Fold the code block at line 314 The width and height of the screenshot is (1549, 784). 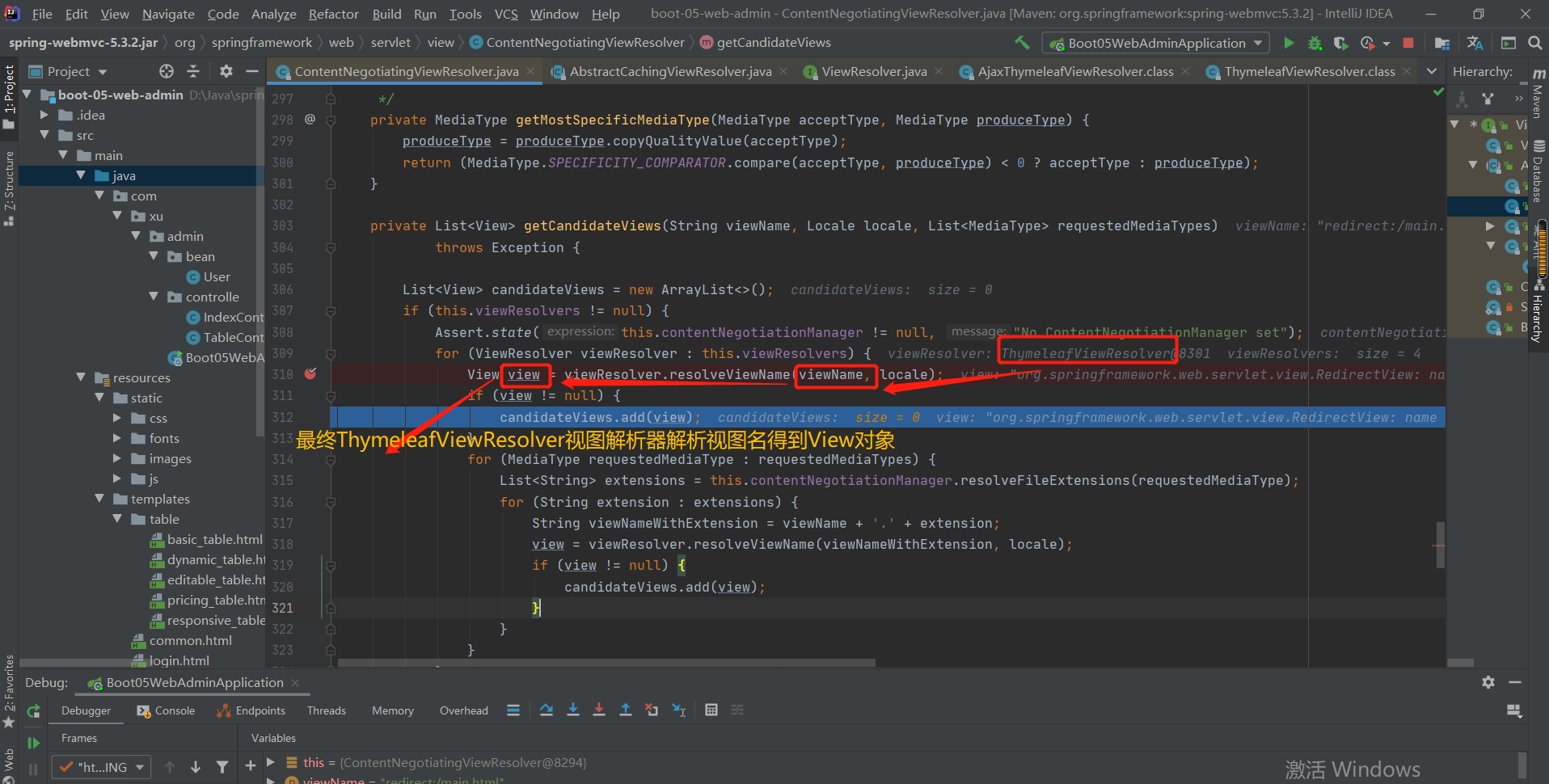click(331, 459)
